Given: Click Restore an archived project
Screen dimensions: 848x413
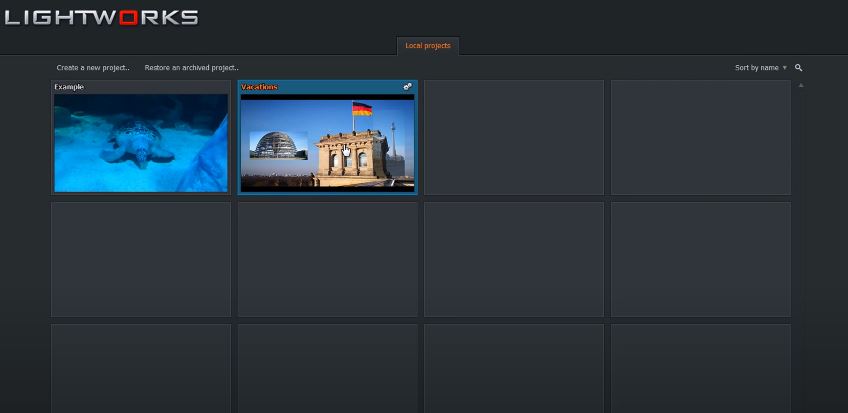Looking at the screenshot, I should click(x=191, y=68).
